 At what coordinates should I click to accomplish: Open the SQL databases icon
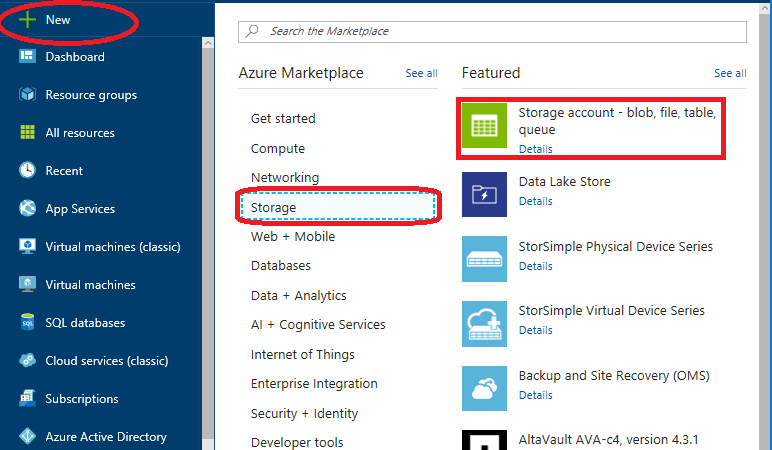pos(27,322)
